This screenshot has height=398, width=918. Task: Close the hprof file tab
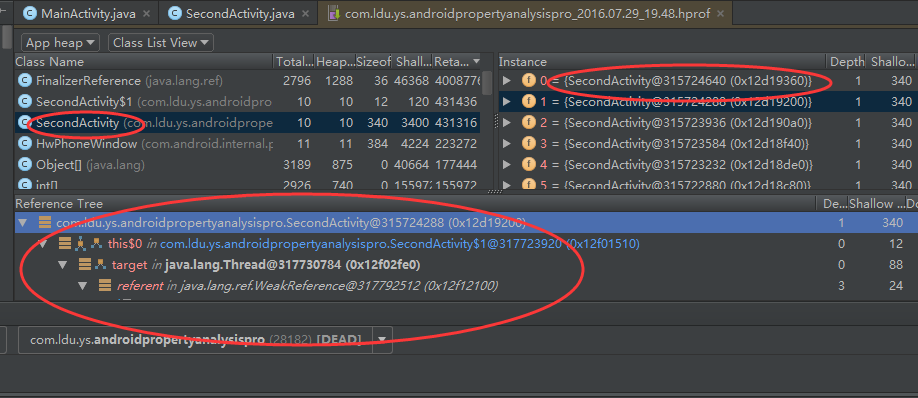click(720, 13)
